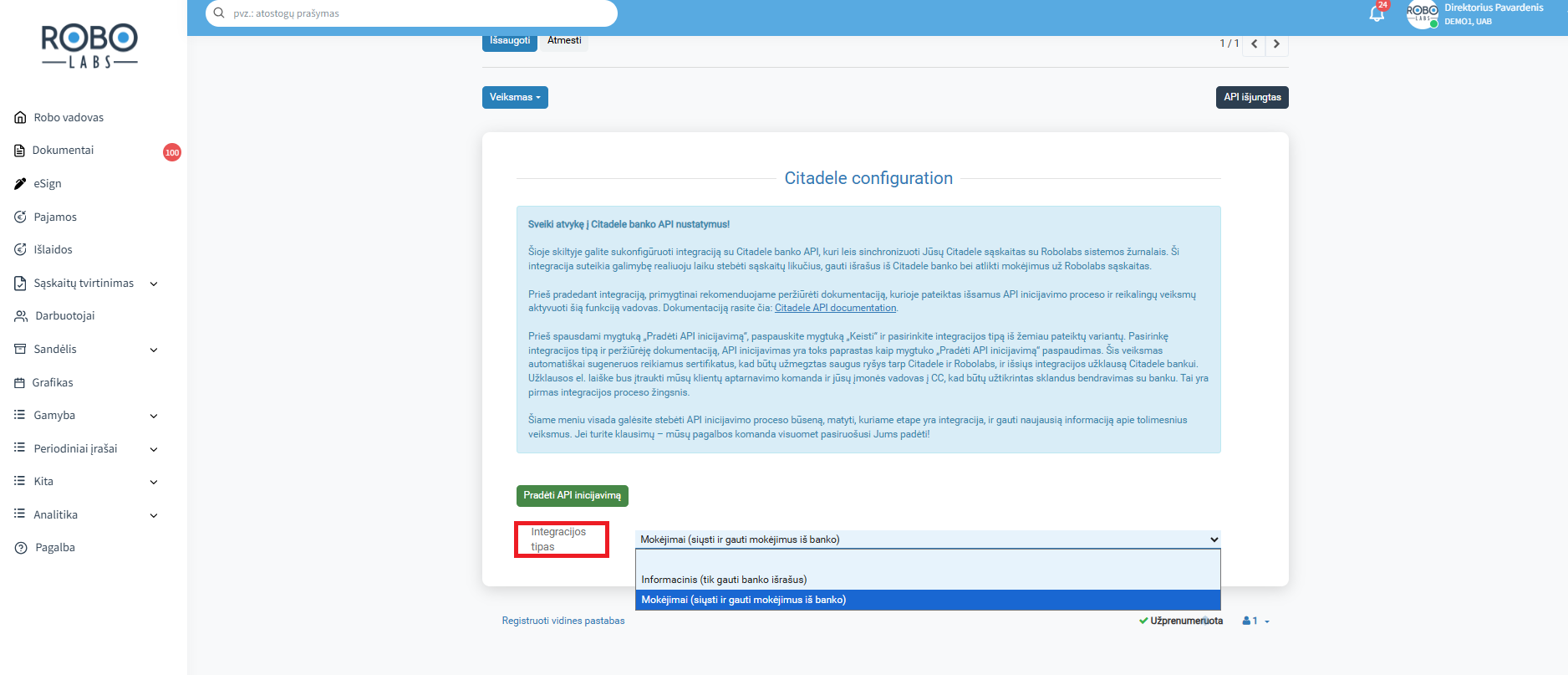Viewport: 1568px width, 675px height.
Task: Open notifications with the bell icon
Action: click(x=1377, y=13)
